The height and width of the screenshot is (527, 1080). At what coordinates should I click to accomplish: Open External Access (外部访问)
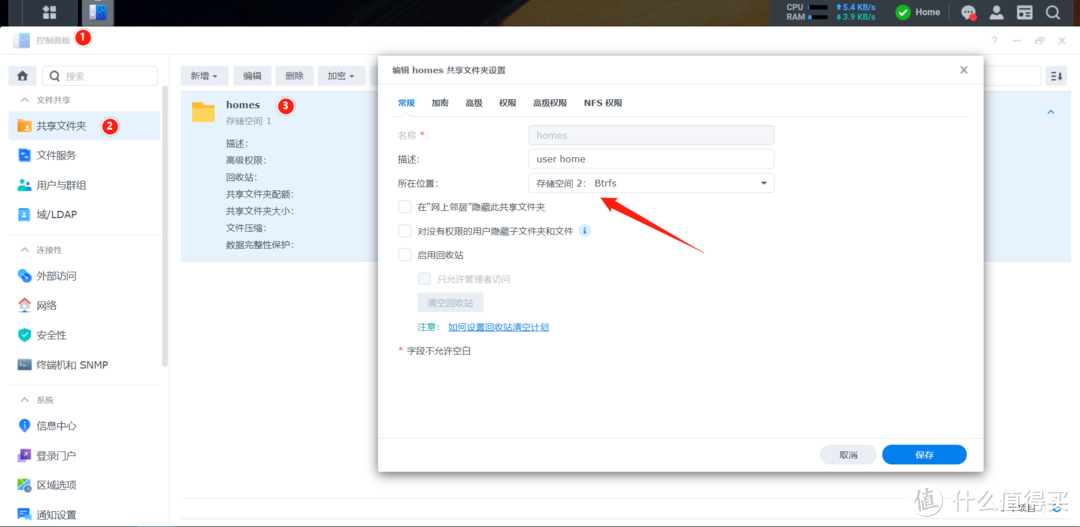click(x=84, y=276)
